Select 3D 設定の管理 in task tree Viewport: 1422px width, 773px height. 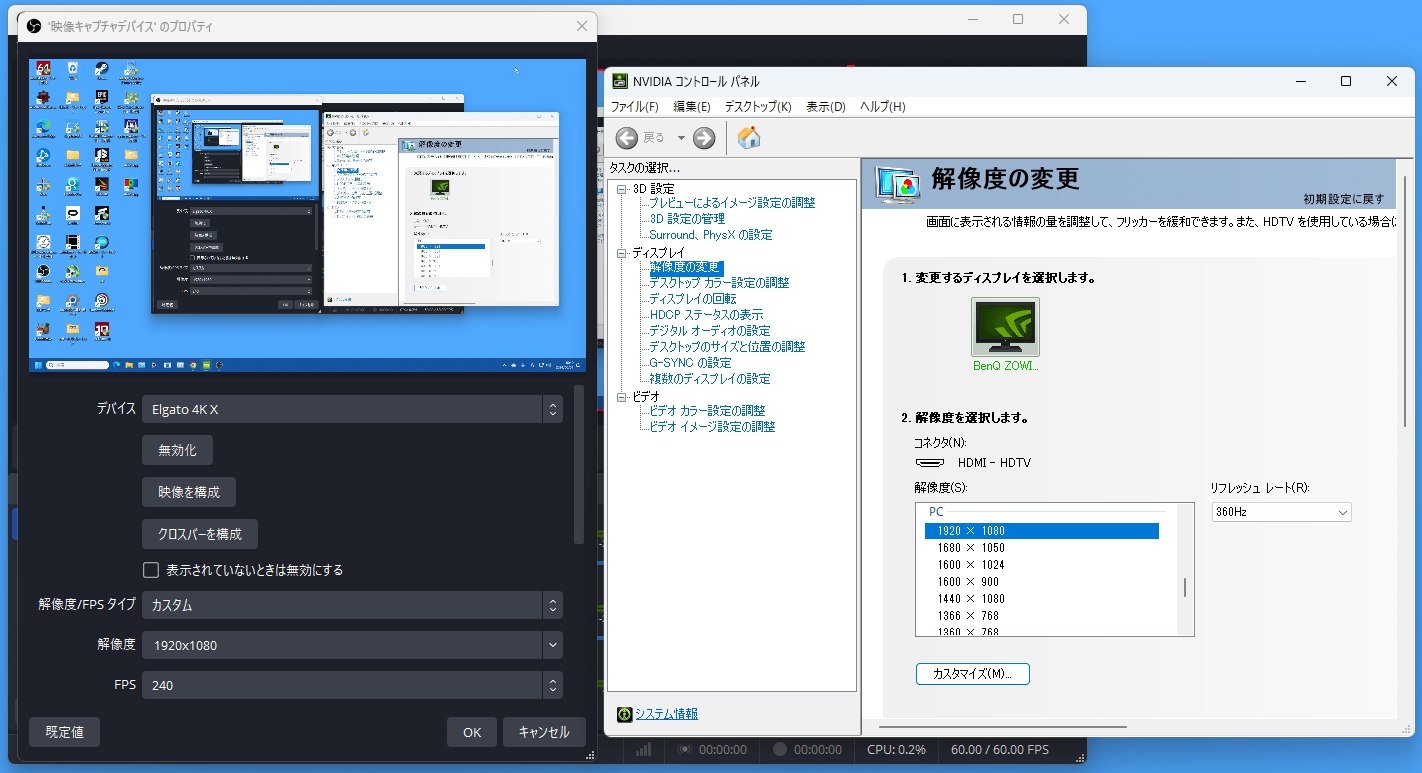(x=687, y=219)
